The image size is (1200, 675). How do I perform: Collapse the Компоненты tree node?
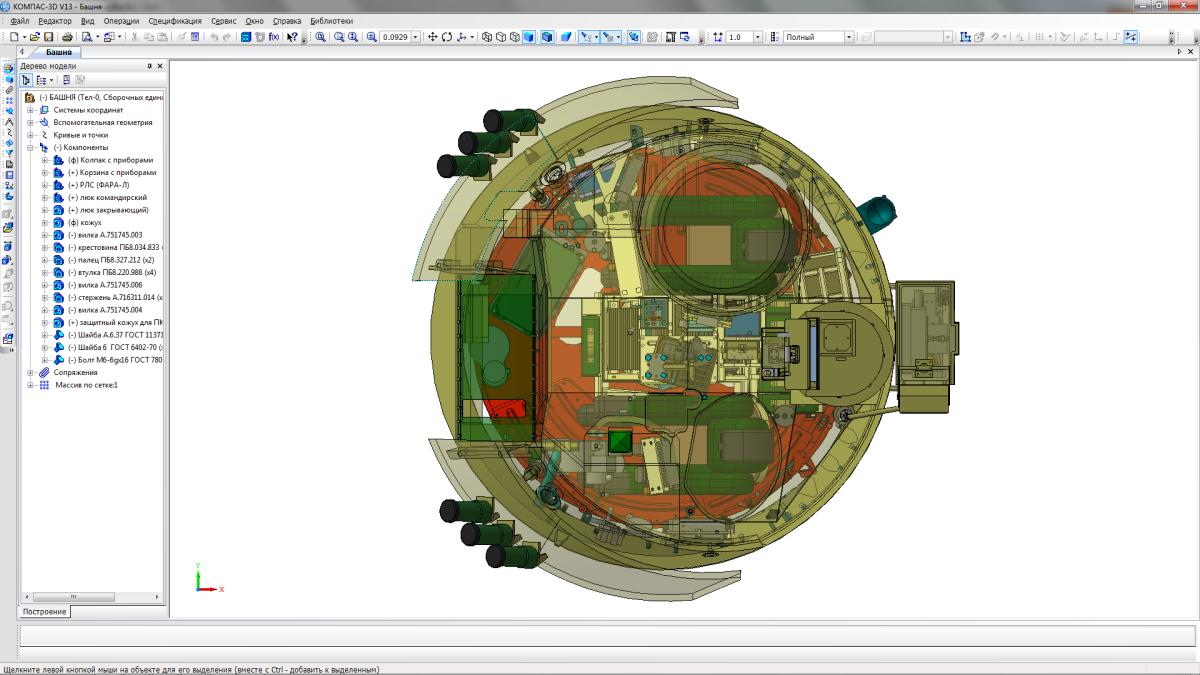pyautogui.click(x=31, y=147)
